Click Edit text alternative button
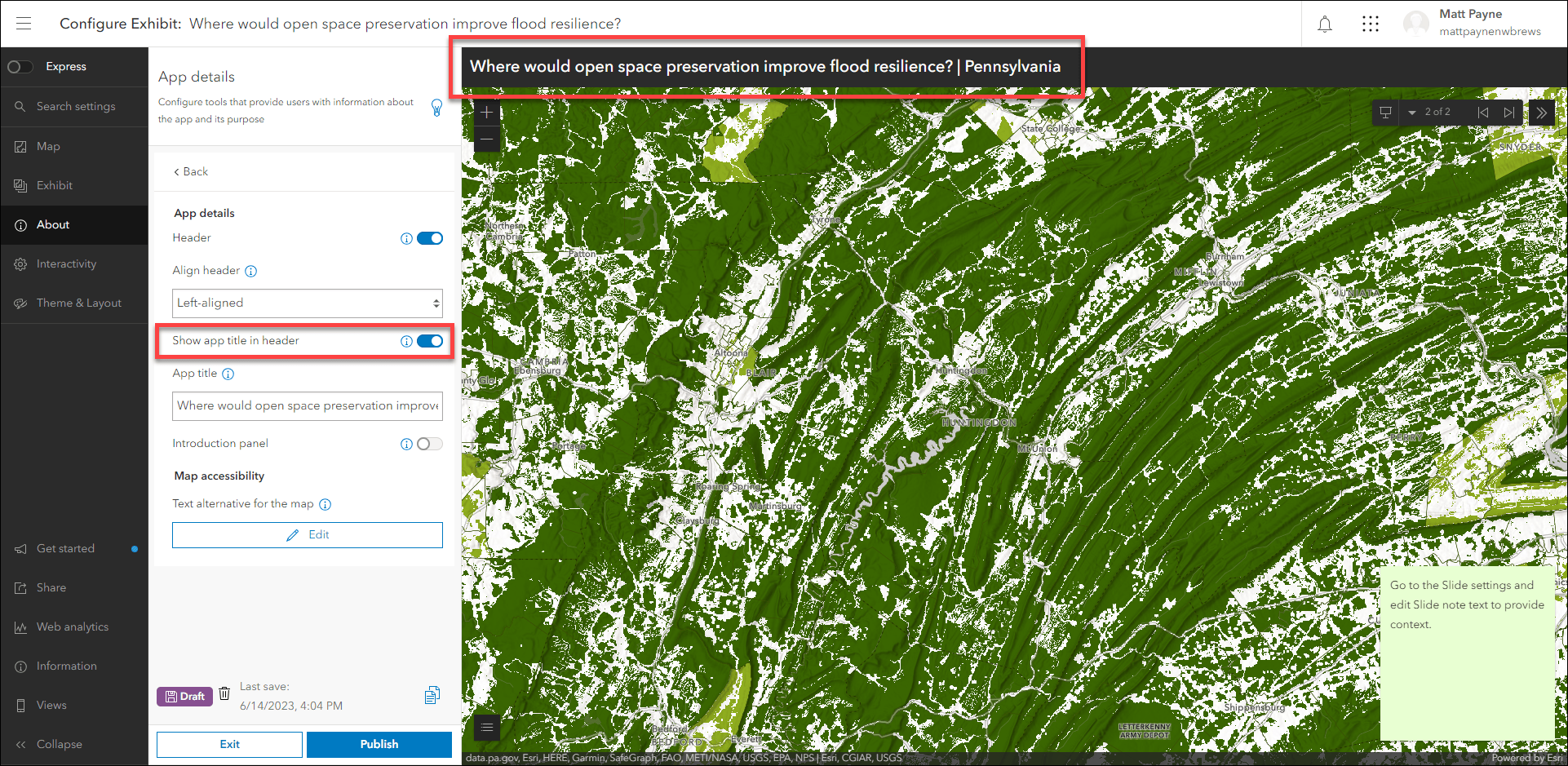Viewport: 1568px width, 766px height. tap(308, 535)
